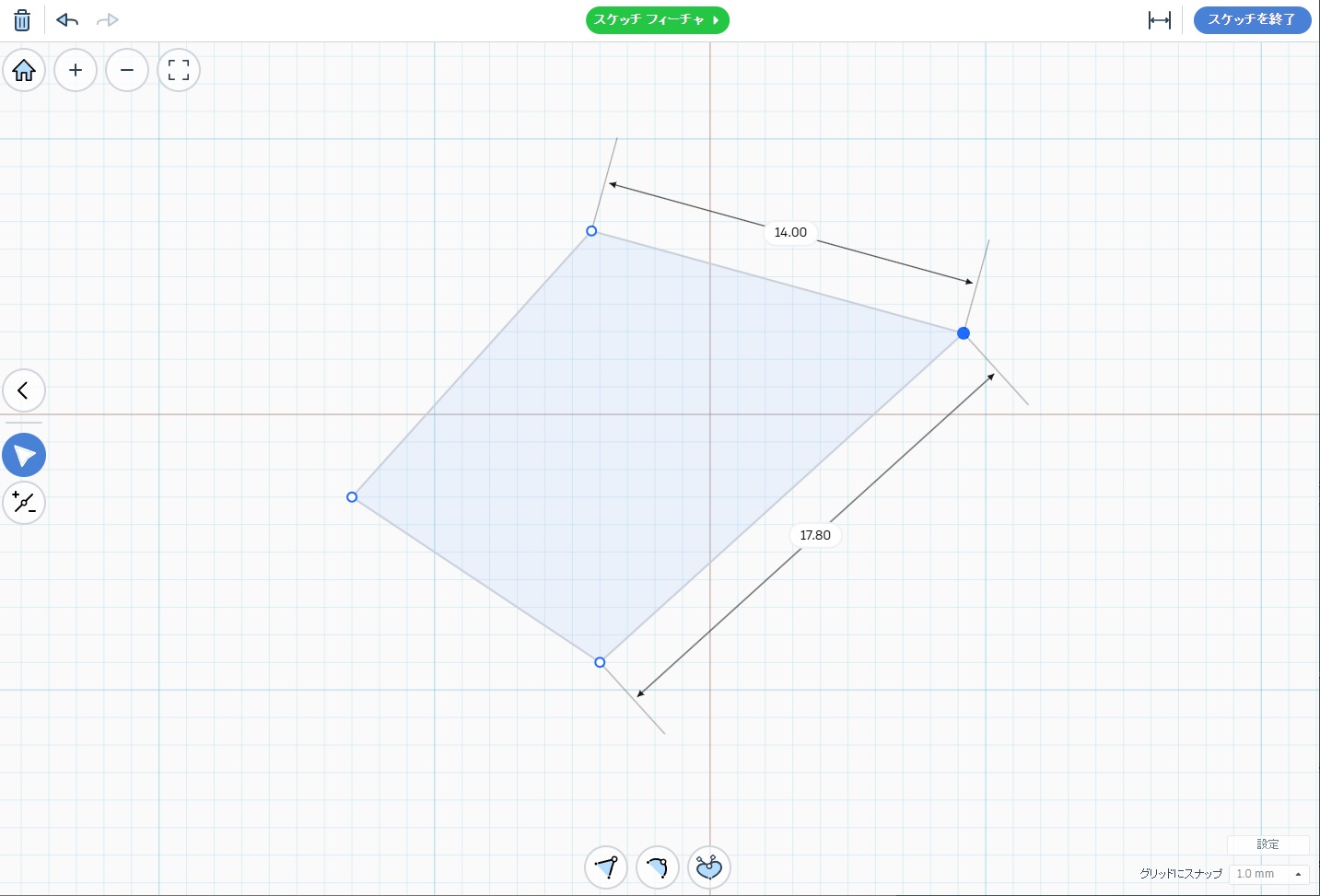
Task: Edit the 17.80 dimension value
Action: [x=815, y=535]
